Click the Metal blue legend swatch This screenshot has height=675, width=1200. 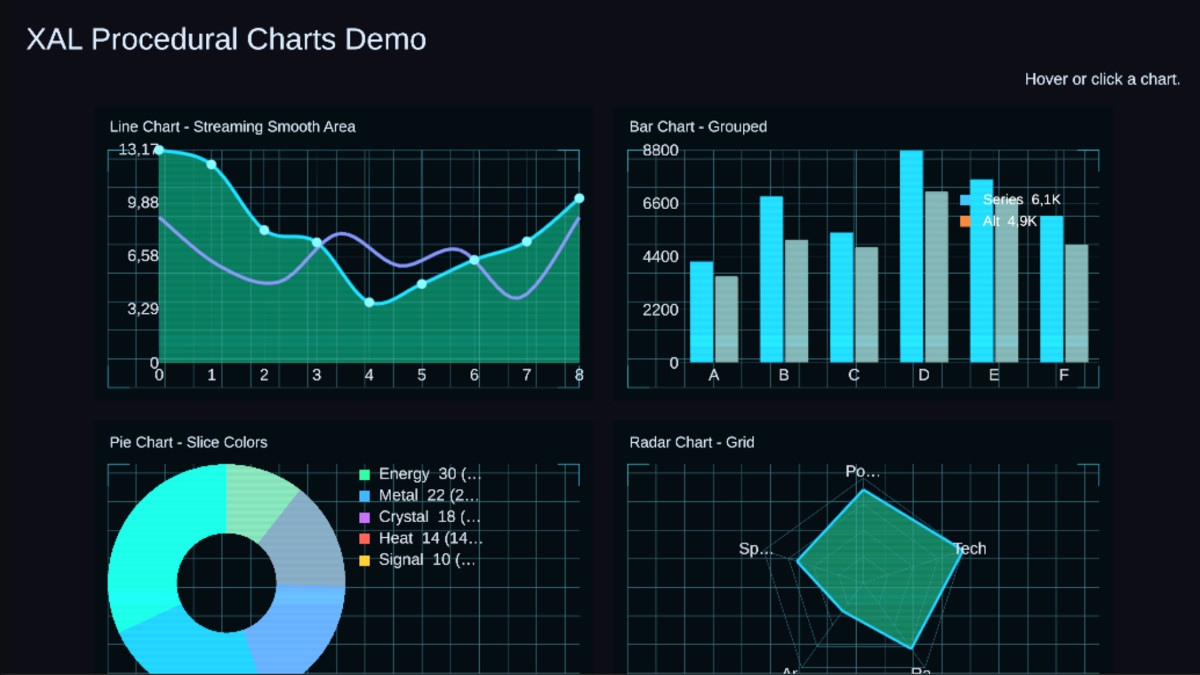pyautogui.click(x=364, y=496)
